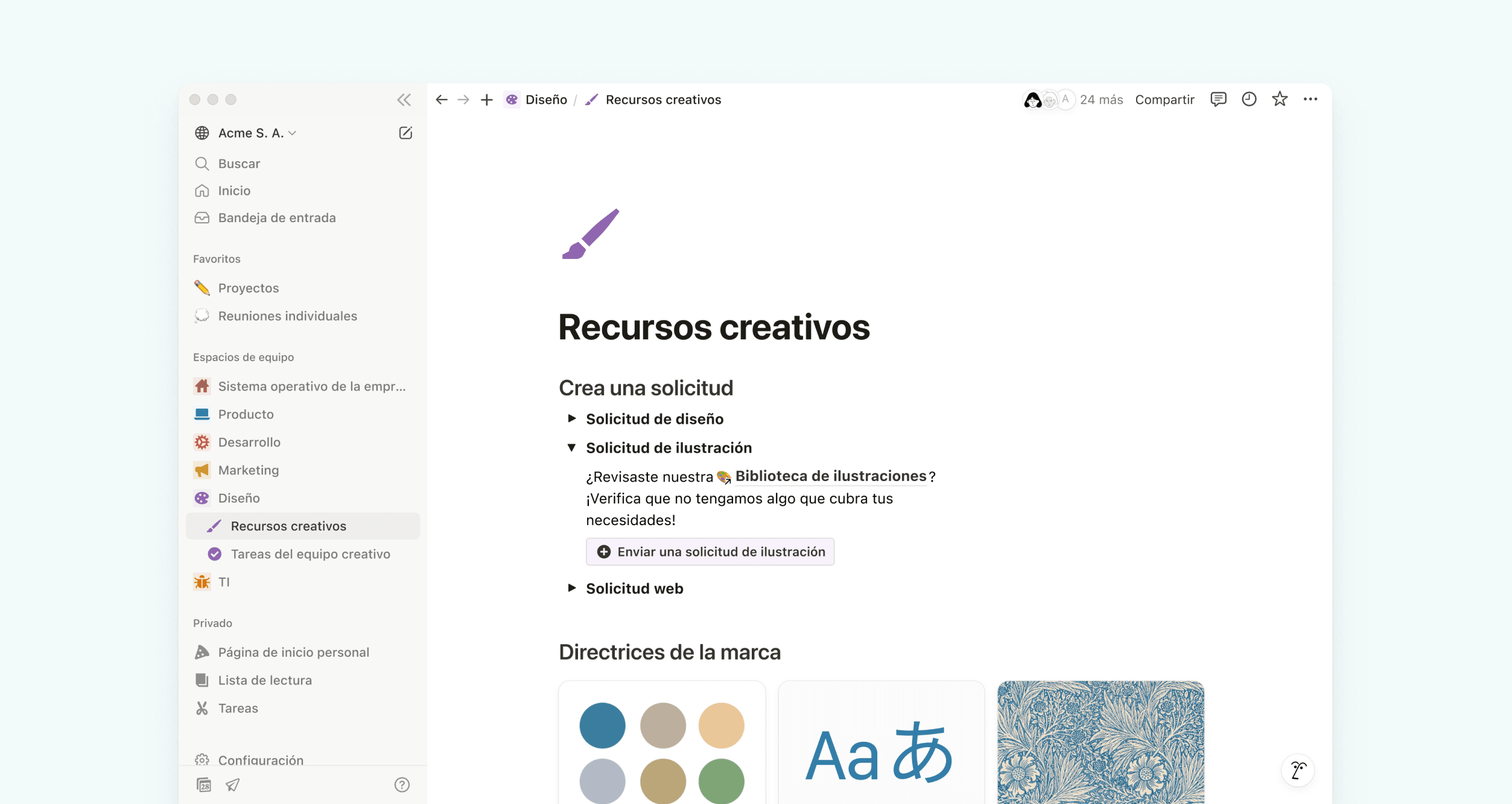
Task: Click the Compartir button
Action: click(1164, 100)
